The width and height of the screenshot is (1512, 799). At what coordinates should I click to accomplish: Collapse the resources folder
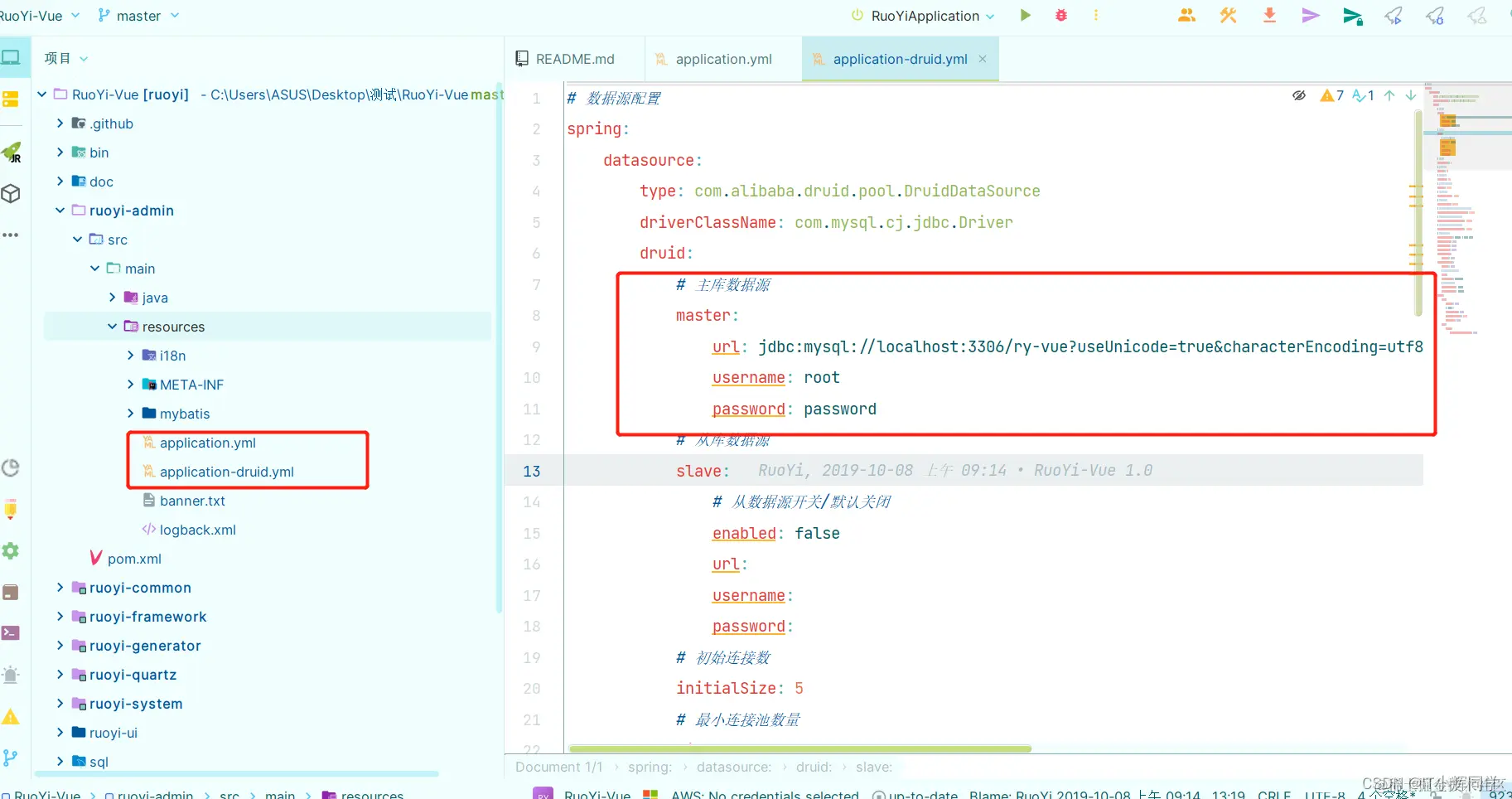pos(112,327)
